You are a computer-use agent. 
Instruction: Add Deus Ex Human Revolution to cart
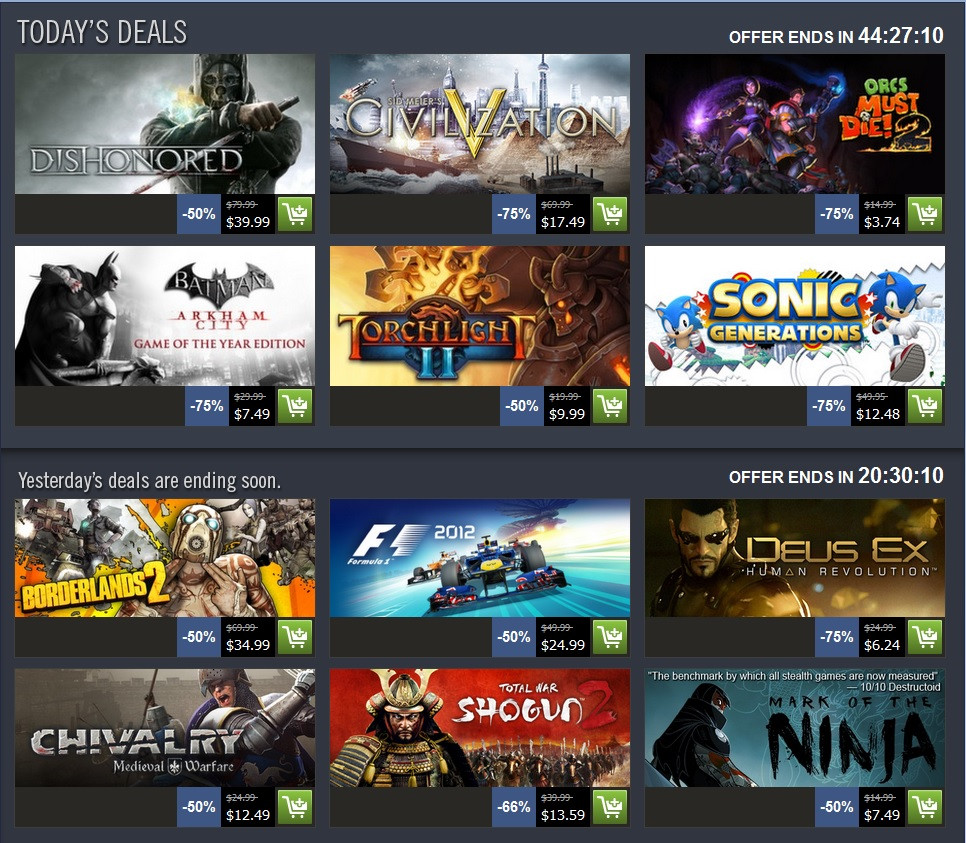coord(925,637)
